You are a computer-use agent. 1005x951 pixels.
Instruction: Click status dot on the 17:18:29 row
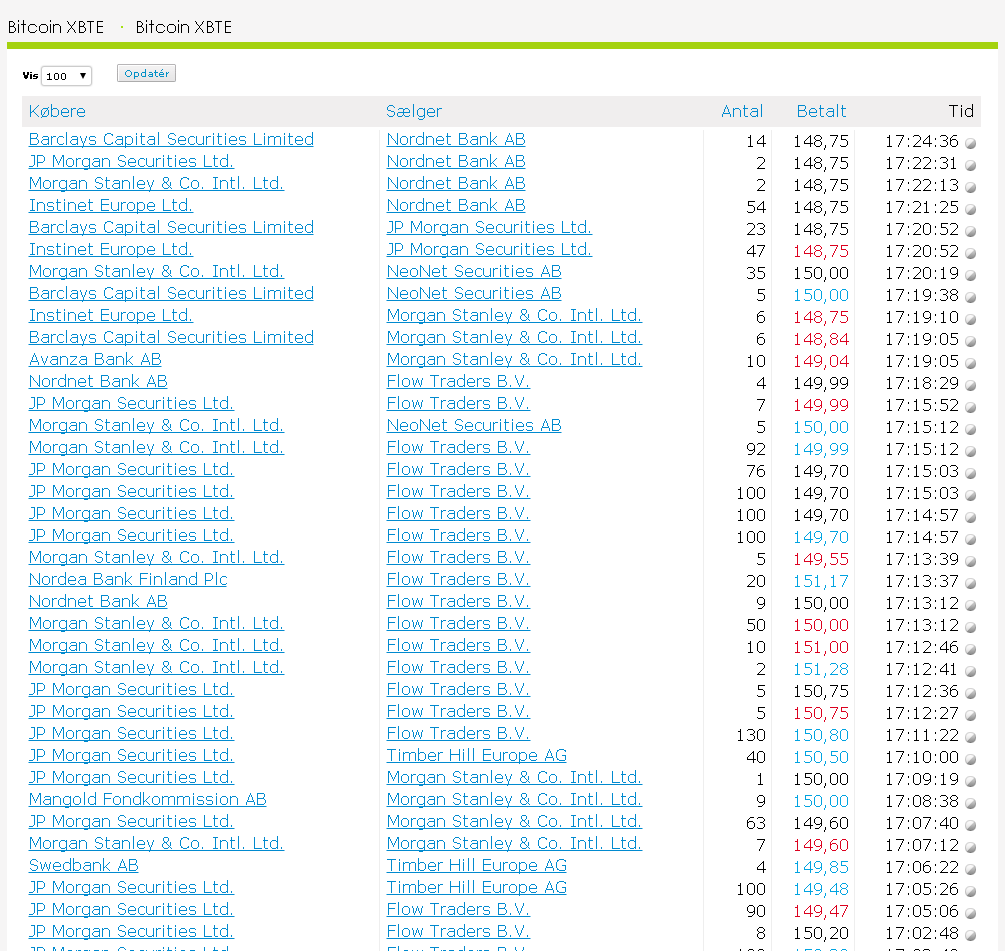point(970,385)
